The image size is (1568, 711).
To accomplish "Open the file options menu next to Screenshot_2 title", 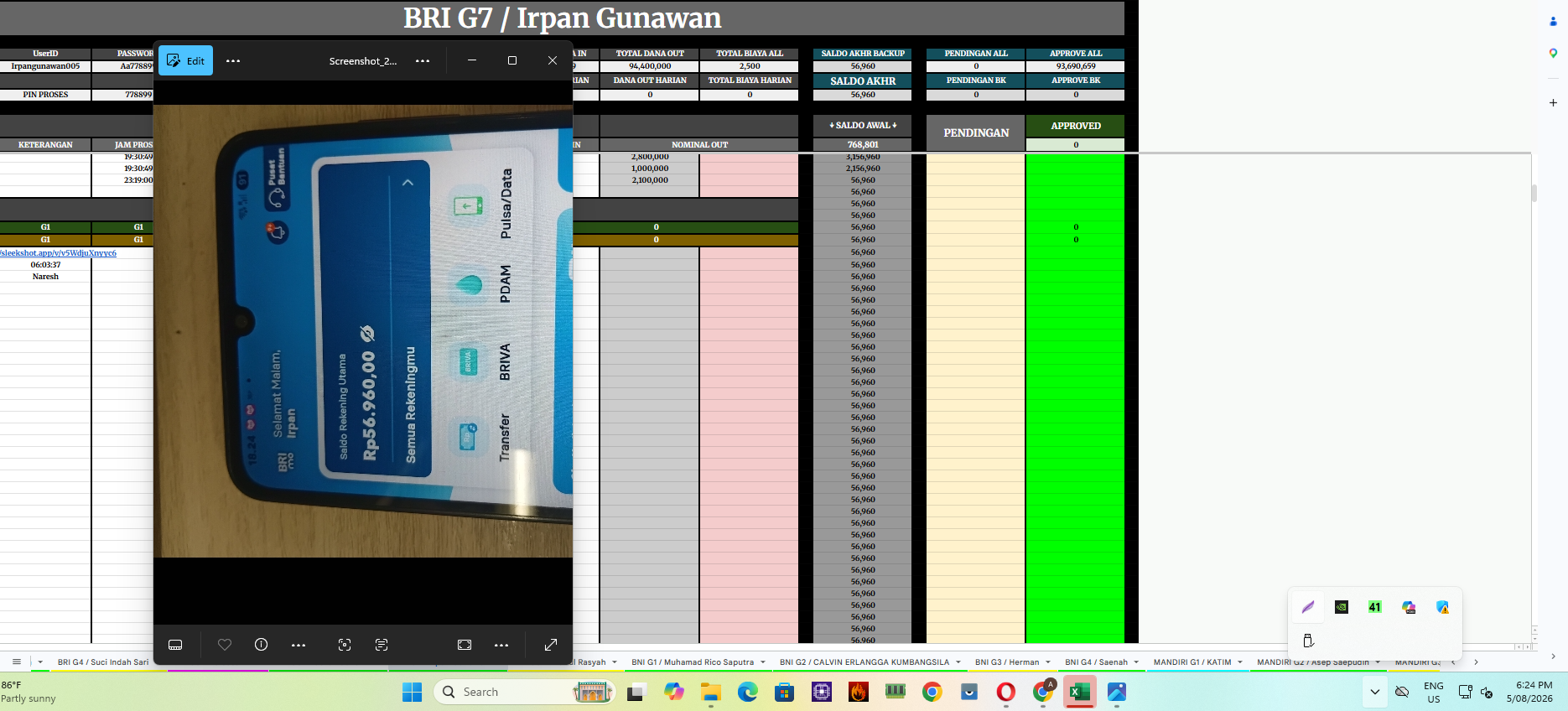I will click(423, 60).
